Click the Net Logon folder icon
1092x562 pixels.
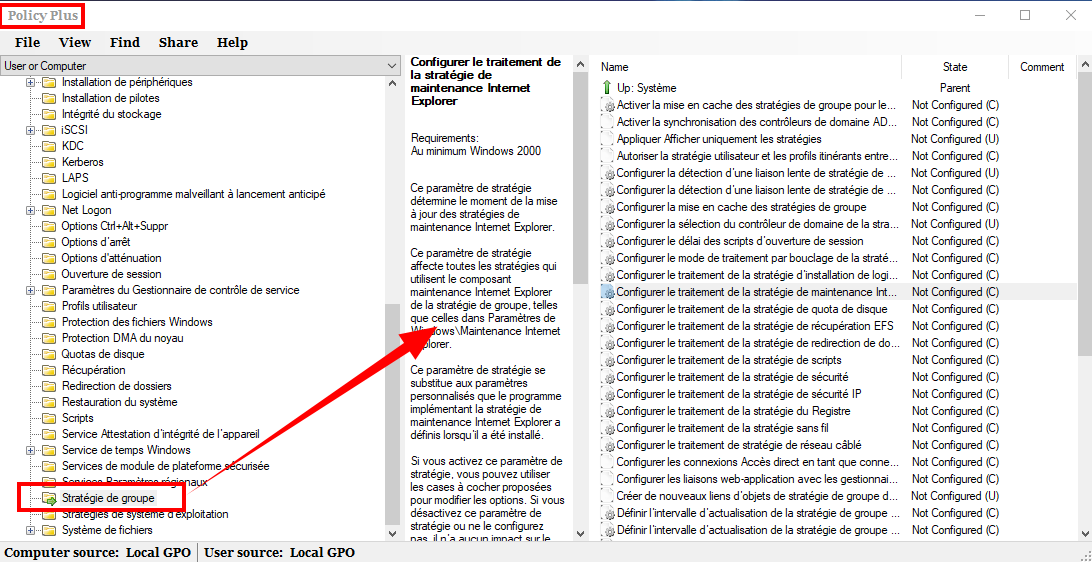click(x=49, y=210)
